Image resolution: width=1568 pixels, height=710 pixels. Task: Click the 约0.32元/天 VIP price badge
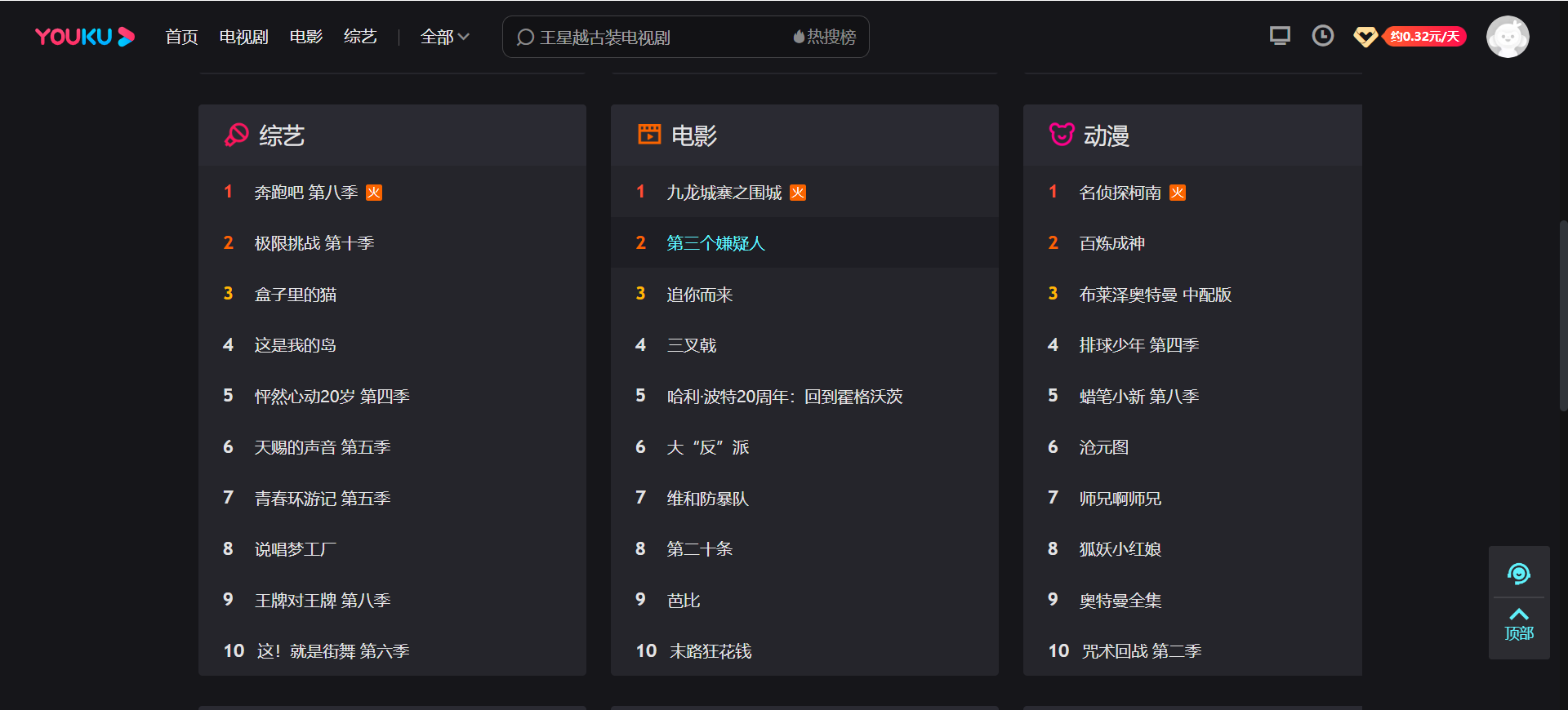1424,37
